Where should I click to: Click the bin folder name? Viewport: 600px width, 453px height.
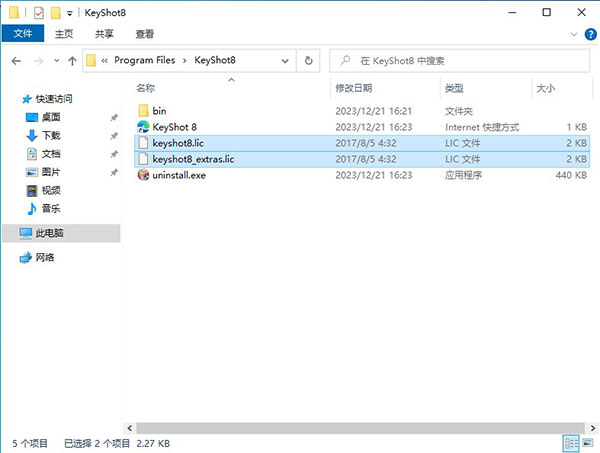tap(159, 111)
